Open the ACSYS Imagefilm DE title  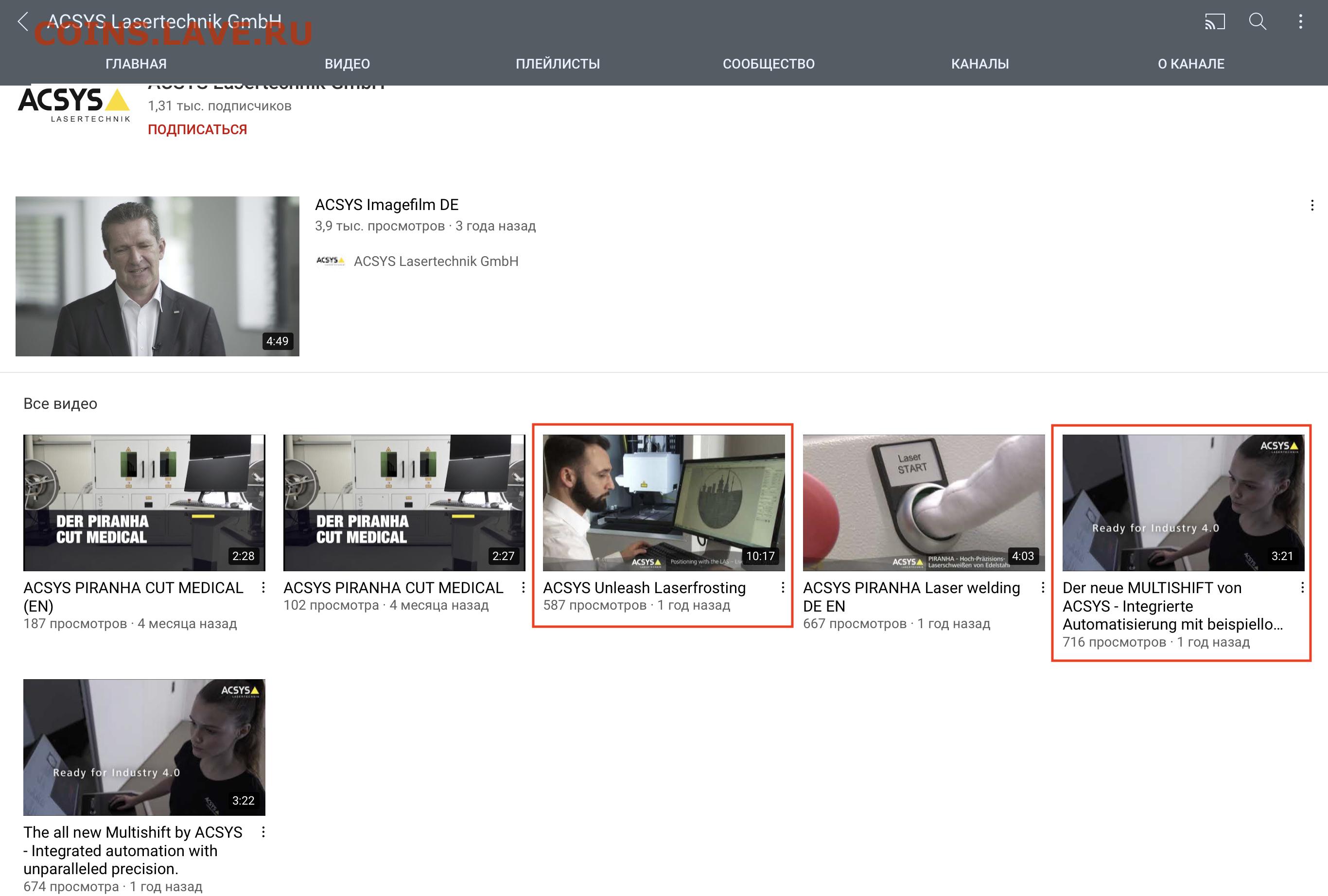click(387, 205)
